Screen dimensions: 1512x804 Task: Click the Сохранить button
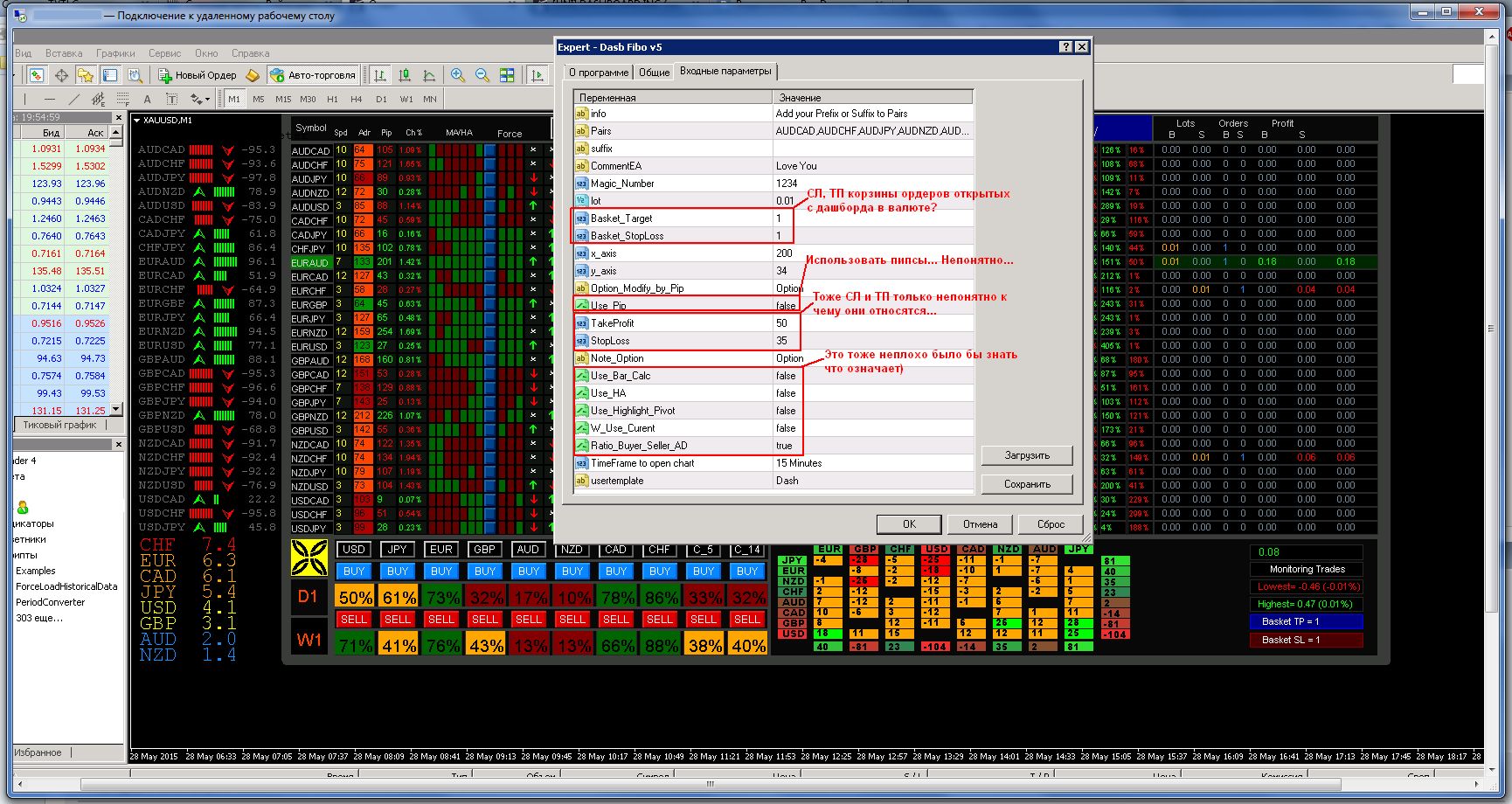pyautogui.click(x=1027, y=484)
